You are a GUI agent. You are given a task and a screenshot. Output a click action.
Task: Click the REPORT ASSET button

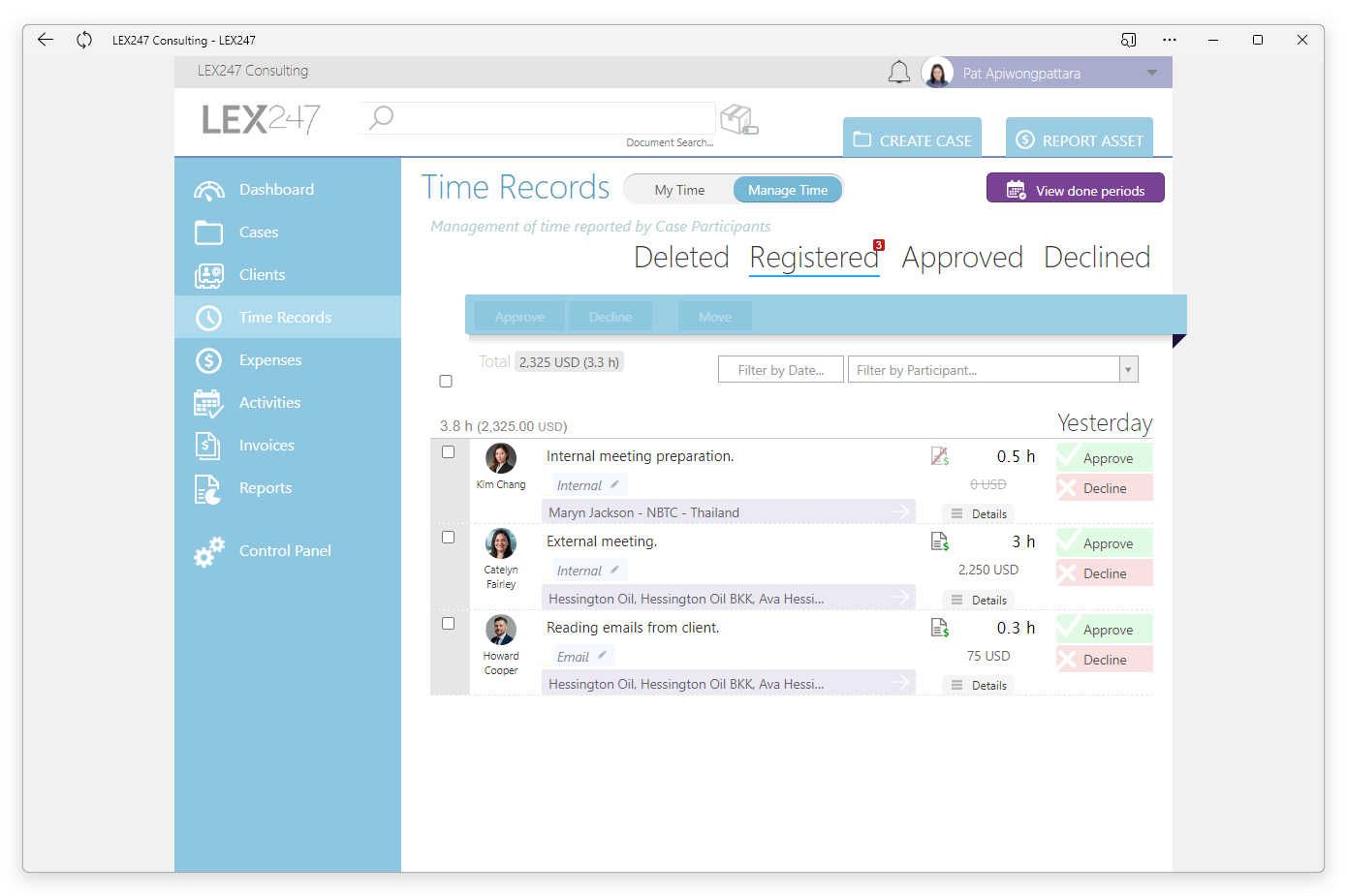tap(1080, 138)
